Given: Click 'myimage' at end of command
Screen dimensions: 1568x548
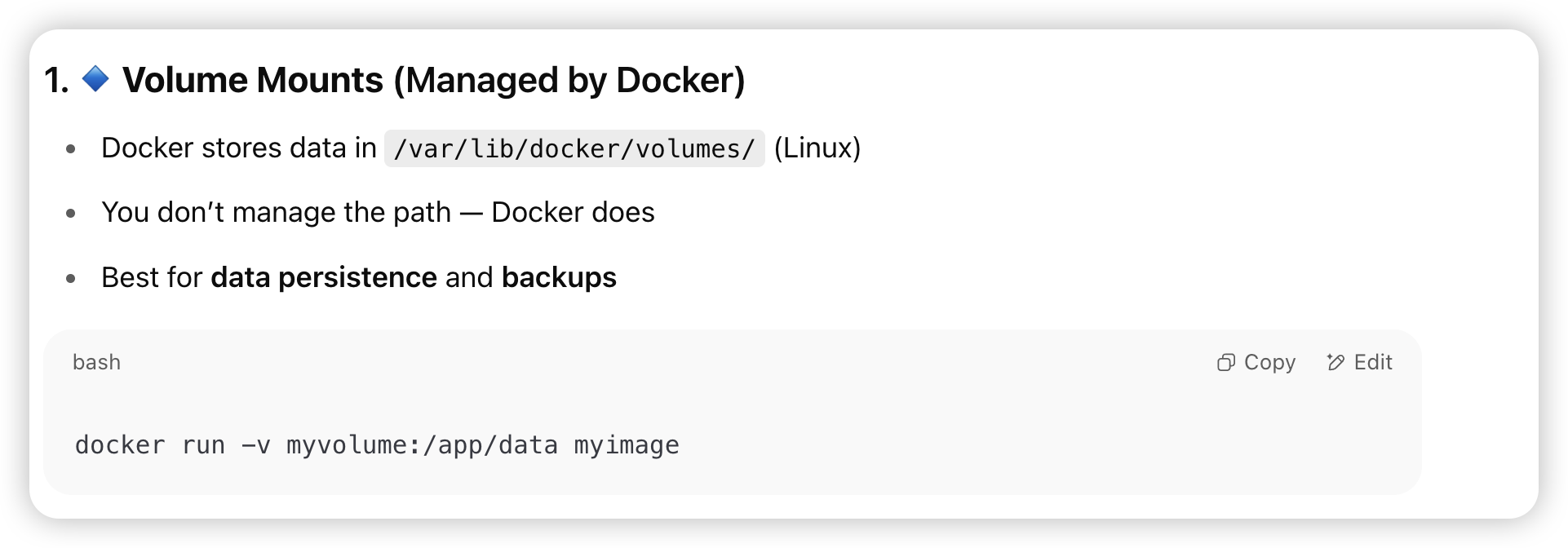Looking at the screenshot, I should point(627,445).
